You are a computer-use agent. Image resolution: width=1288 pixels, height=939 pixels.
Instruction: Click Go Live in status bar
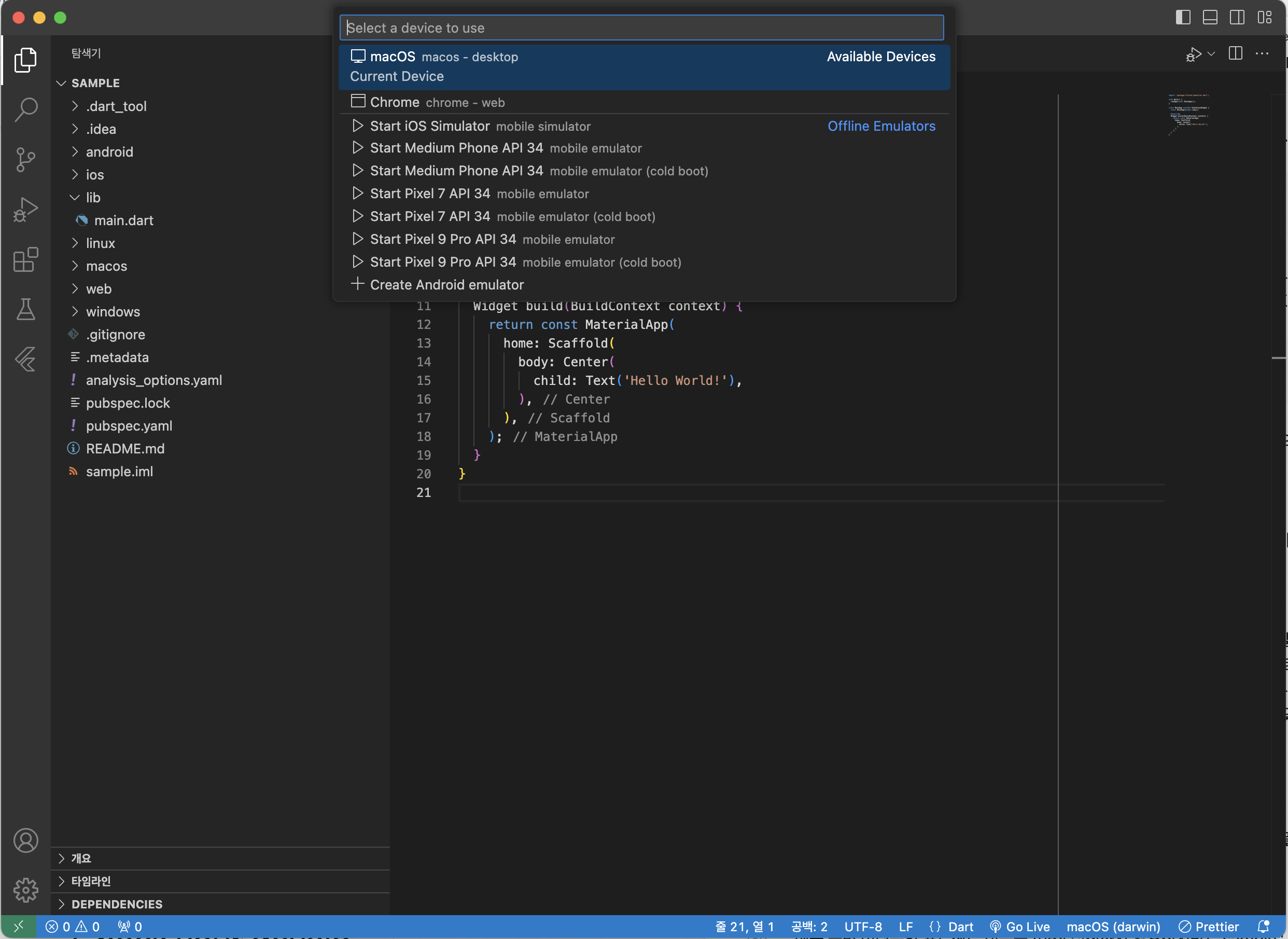[1020, 927]
